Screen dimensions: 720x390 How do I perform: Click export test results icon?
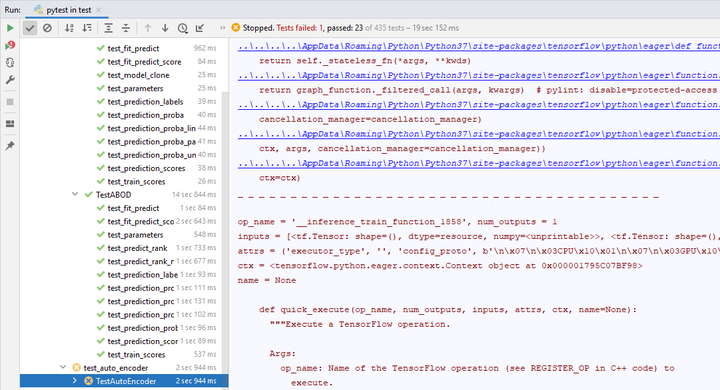pyautogui.click(x=200, y=28)
